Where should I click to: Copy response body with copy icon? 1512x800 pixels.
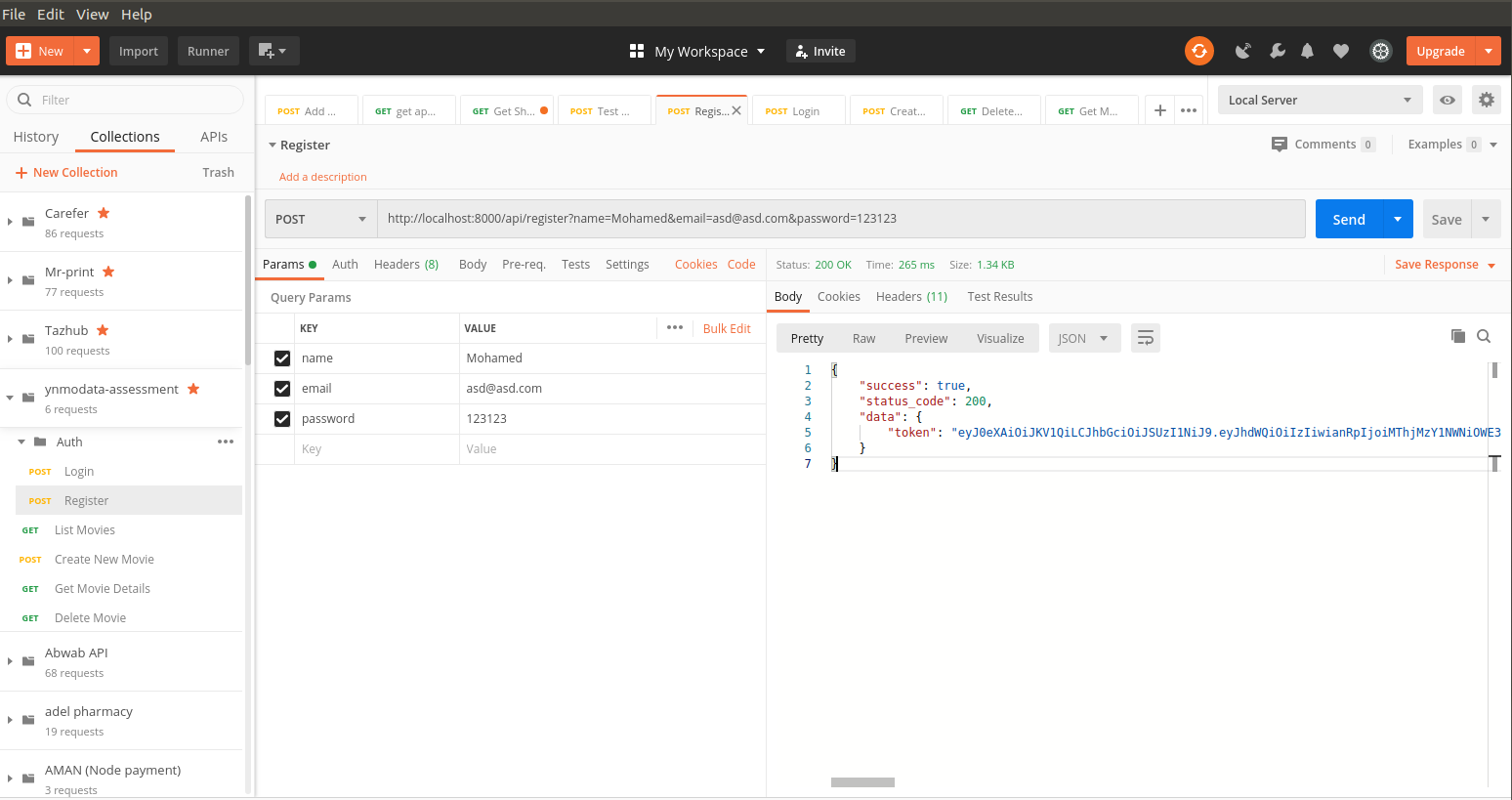pyautogui.click(x=1458, y=336)
